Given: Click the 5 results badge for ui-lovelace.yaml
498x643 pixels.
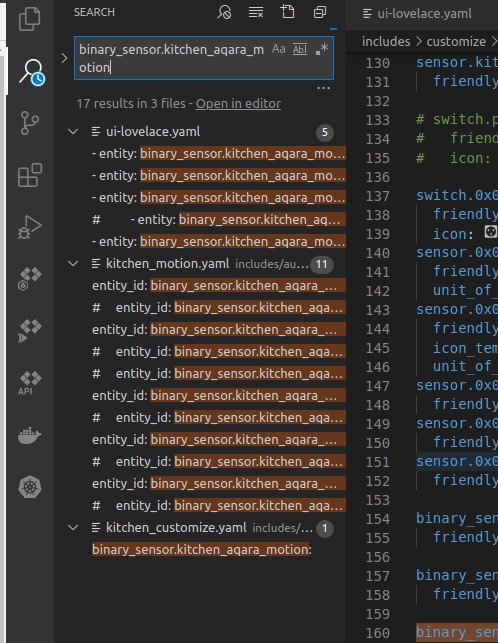Looking at the screenshot, I should tap(324, 132).
